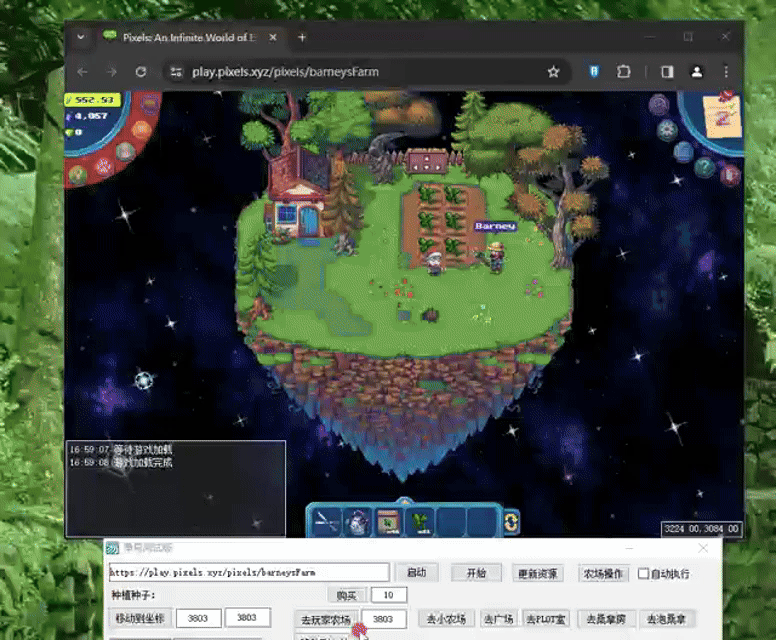Select the green crop item in the hotbar

(x=420, y=522)
